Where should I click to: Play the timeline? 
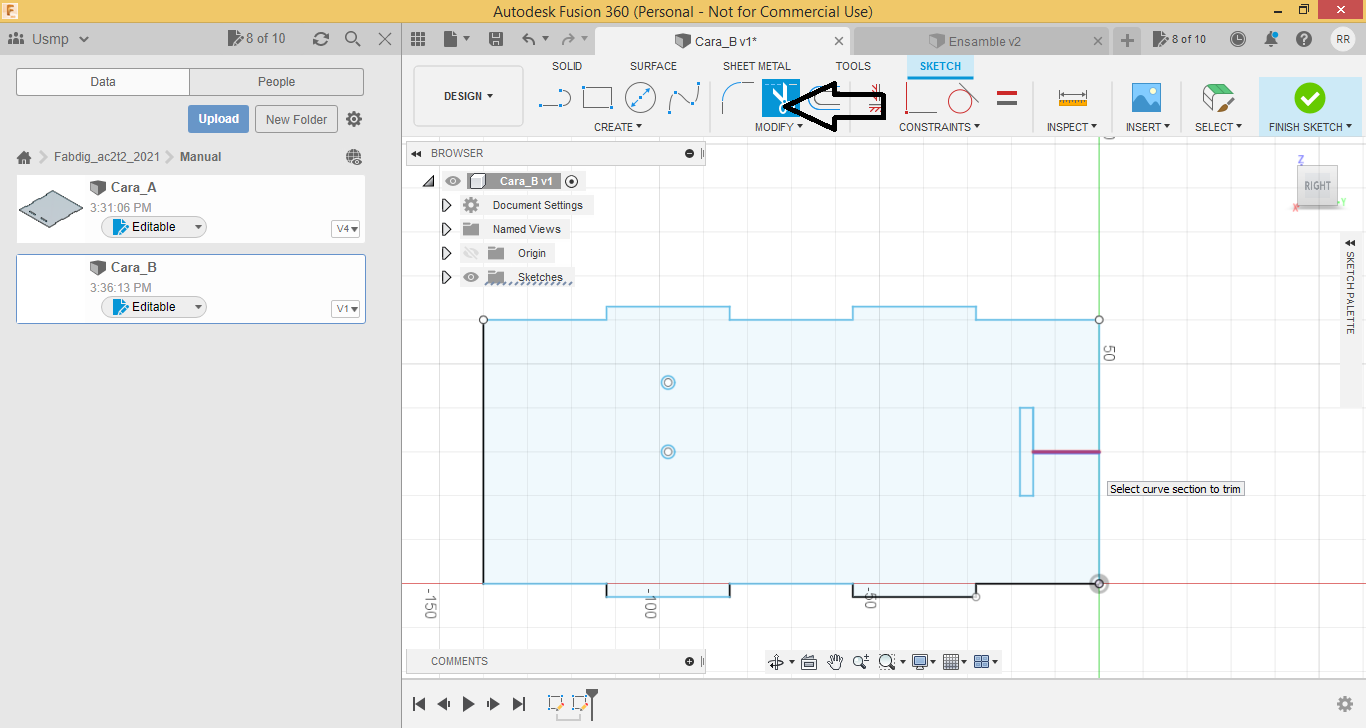(x=468, y=704)
